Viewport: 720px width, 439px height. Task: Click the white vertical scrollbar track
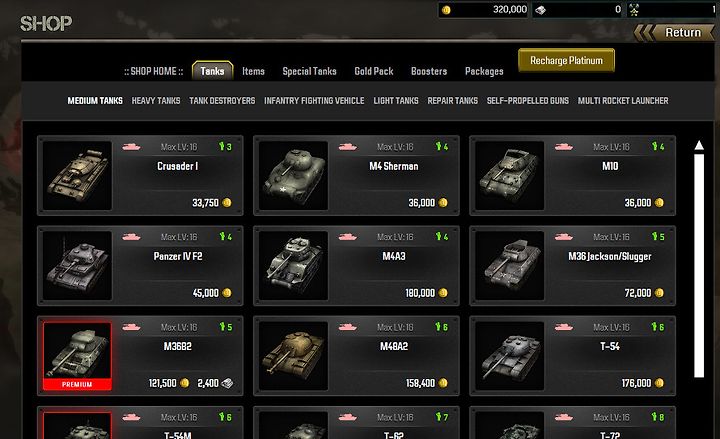699,265
